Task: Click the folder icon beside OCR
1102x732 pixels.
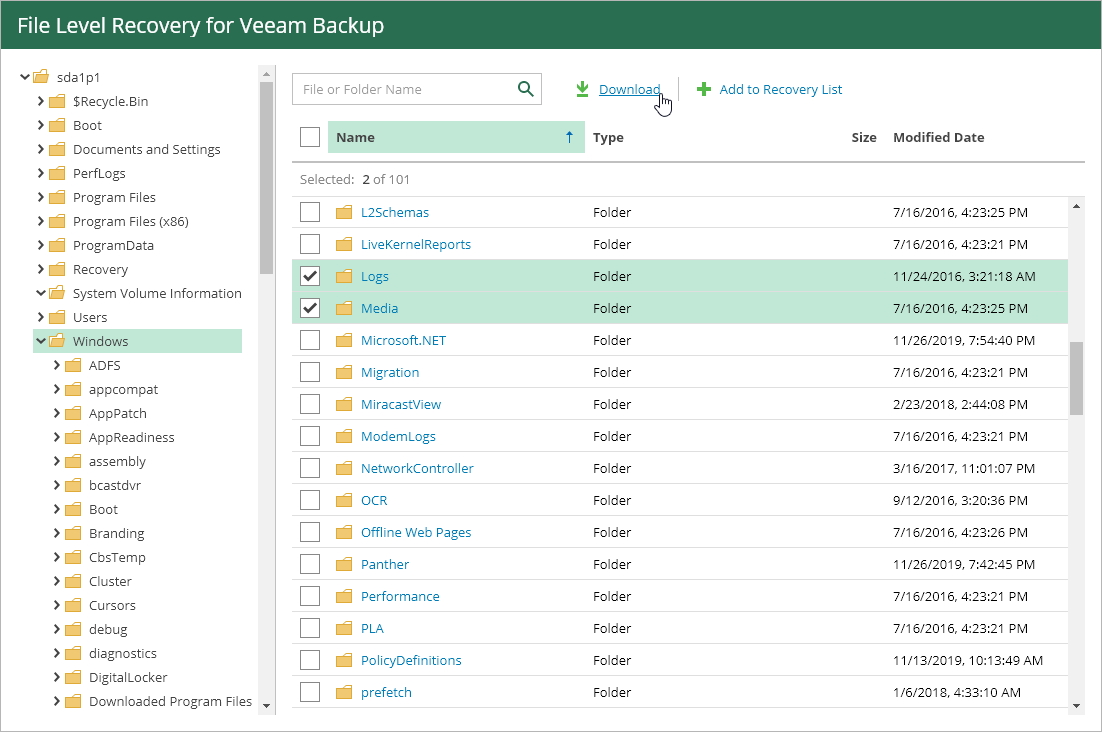Action: pyautogui.click(x=344, y=500)
